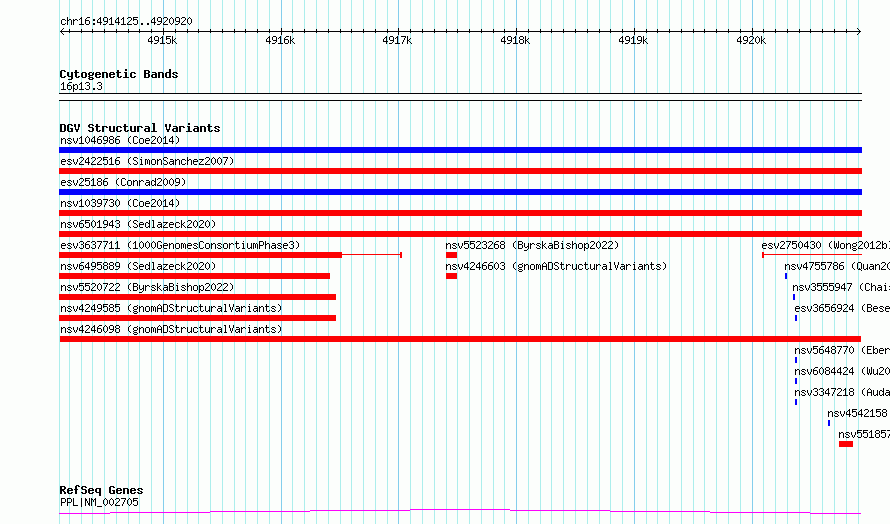Click the 4915k ruler position label

pyautogui.click(x=162, y=40)
